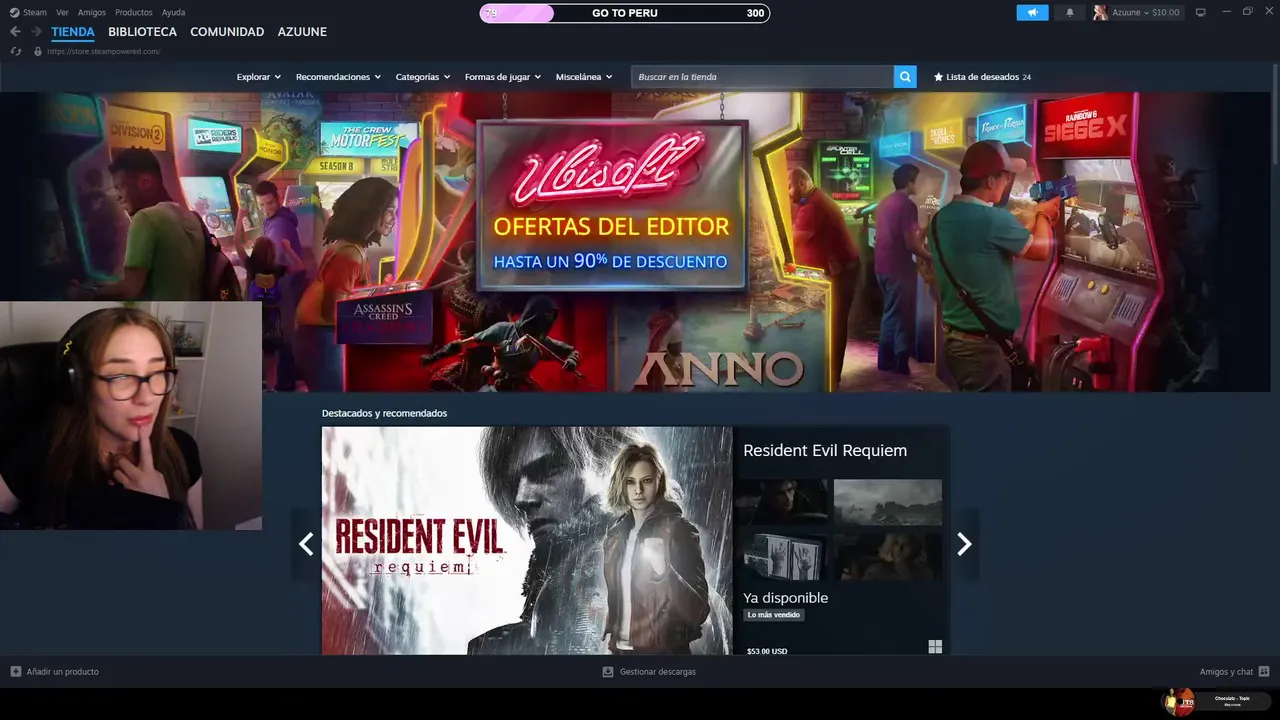The width and height of the screenshot is (1280, 720).
Task: Switch to the COMUNIDAD tab
Action: 227,32
